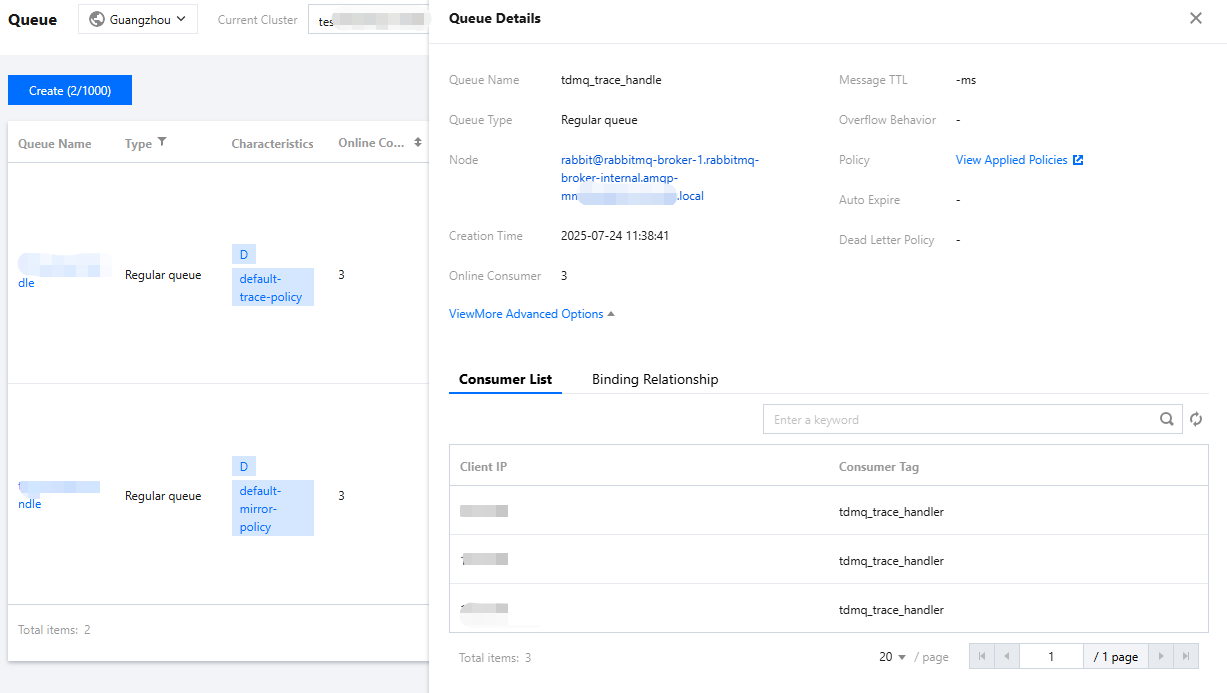Viewport: 1227px width, 693px height.
Task: Open the Current Cluster selector
Action: click(368, 20)
